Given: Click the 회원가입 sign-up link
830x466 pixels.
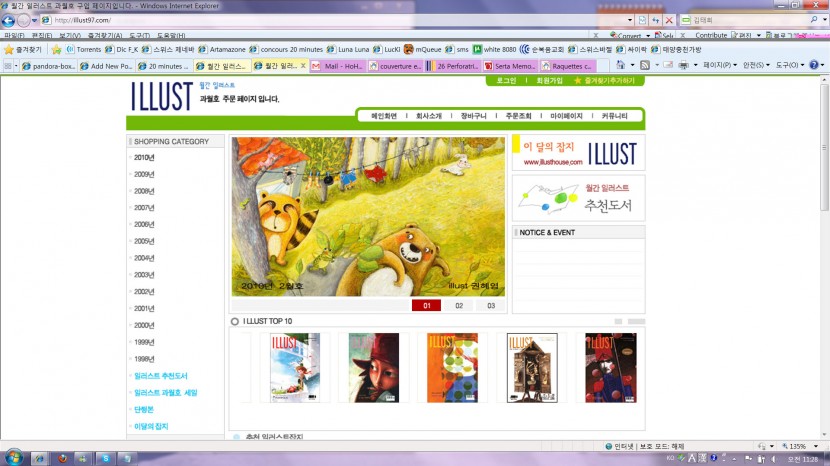Looking at the screenshot, I should coord(549,80).
